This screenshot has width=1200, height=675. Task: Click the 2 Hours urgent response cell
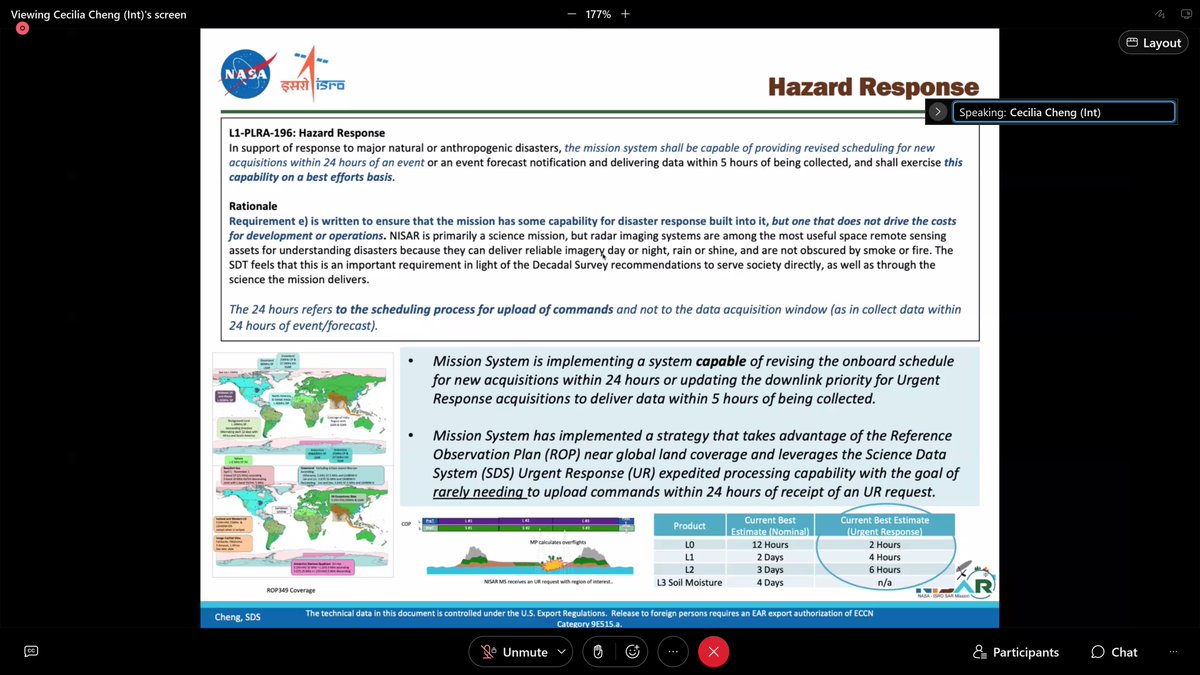887,544
